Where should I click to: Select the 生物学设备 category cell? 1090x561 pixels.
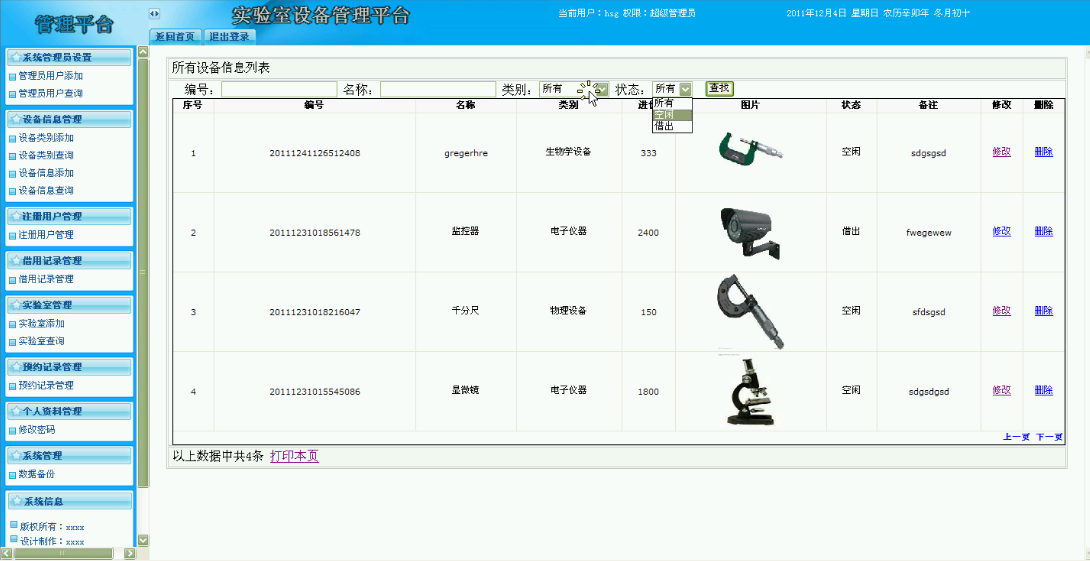pyautogui.click(x=569, y=152)
